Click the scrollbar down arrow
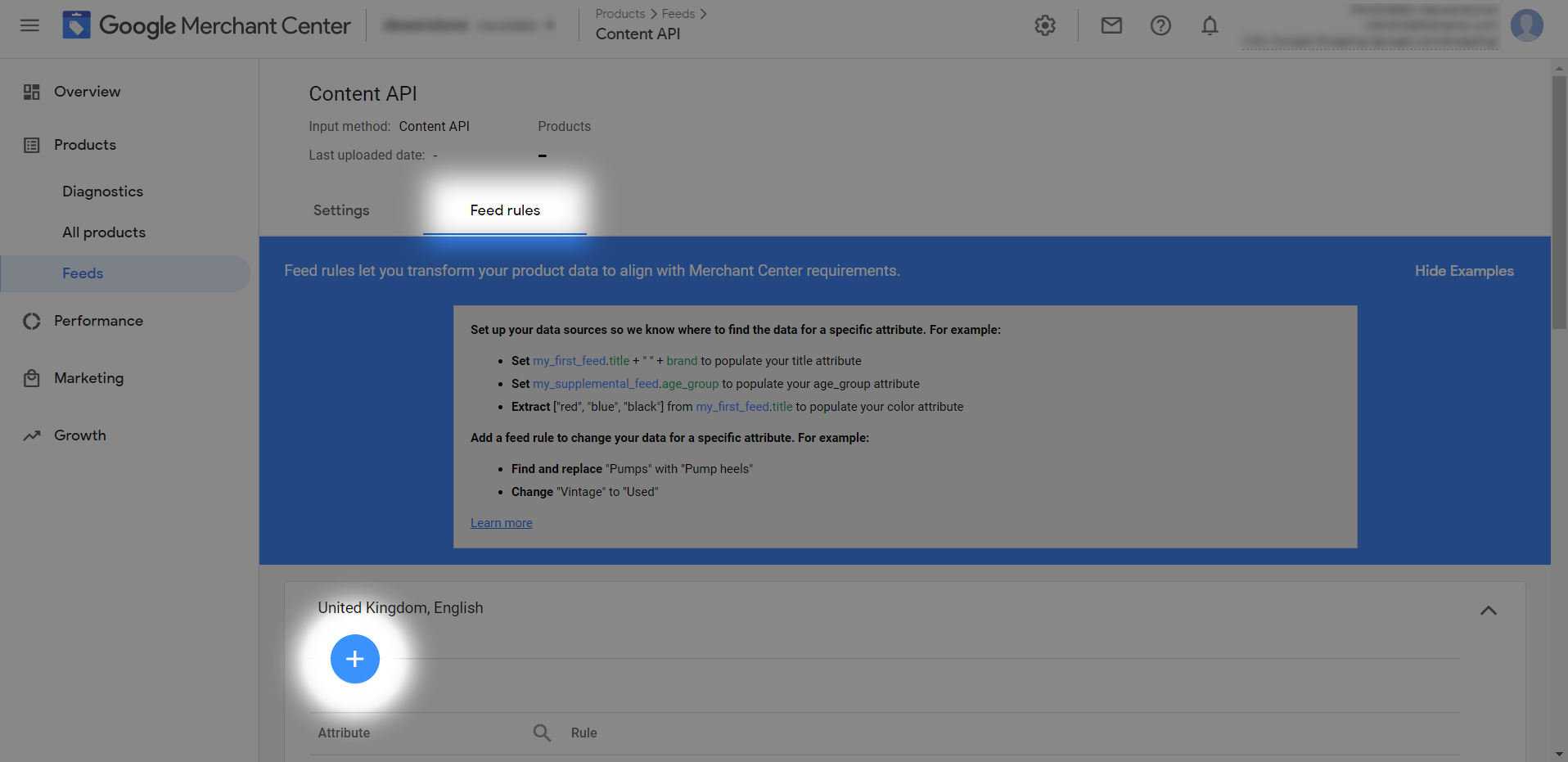The width and height of the screenshot is (1568, 762). (x=1559, y=754)
